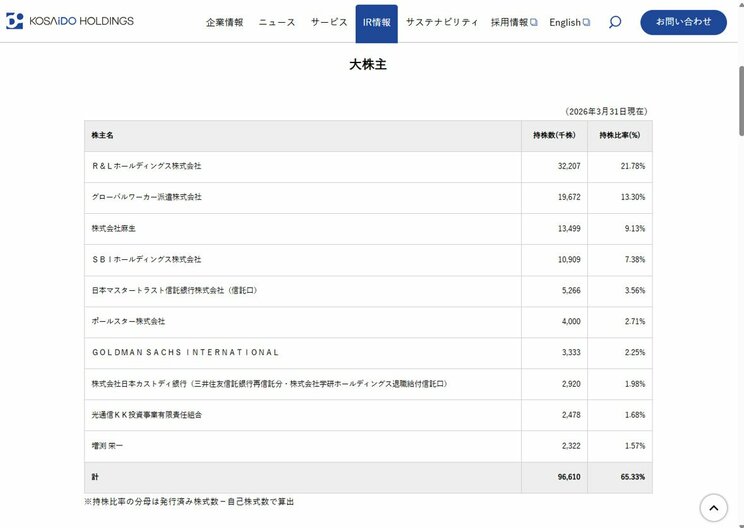Image resolution: width=744 pixels, height=528 pixels.
Task: Click share count 5,266
Action: click(x=571, y=290)
